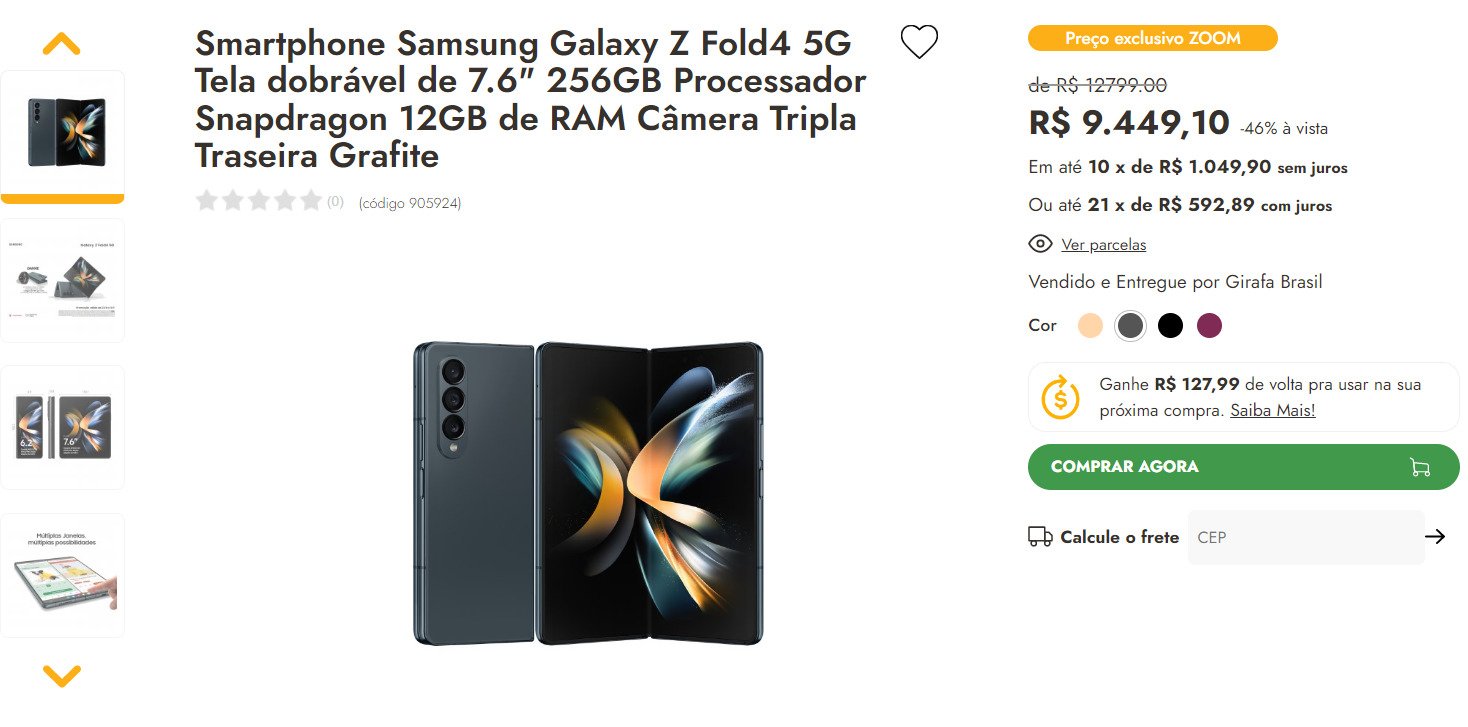
Task: Select the graphite gray color option
Action: (1130, 325)
